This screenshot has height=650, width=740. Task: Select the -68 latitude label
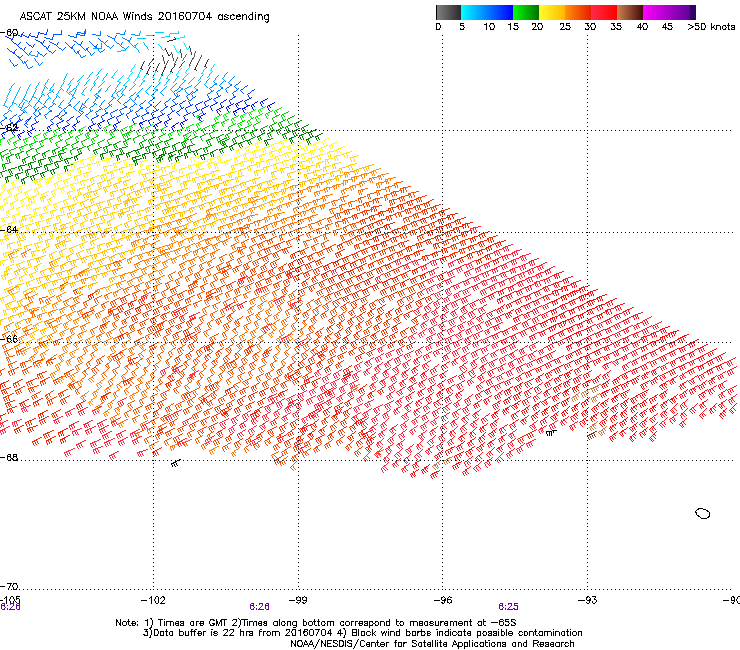(9, 458)
